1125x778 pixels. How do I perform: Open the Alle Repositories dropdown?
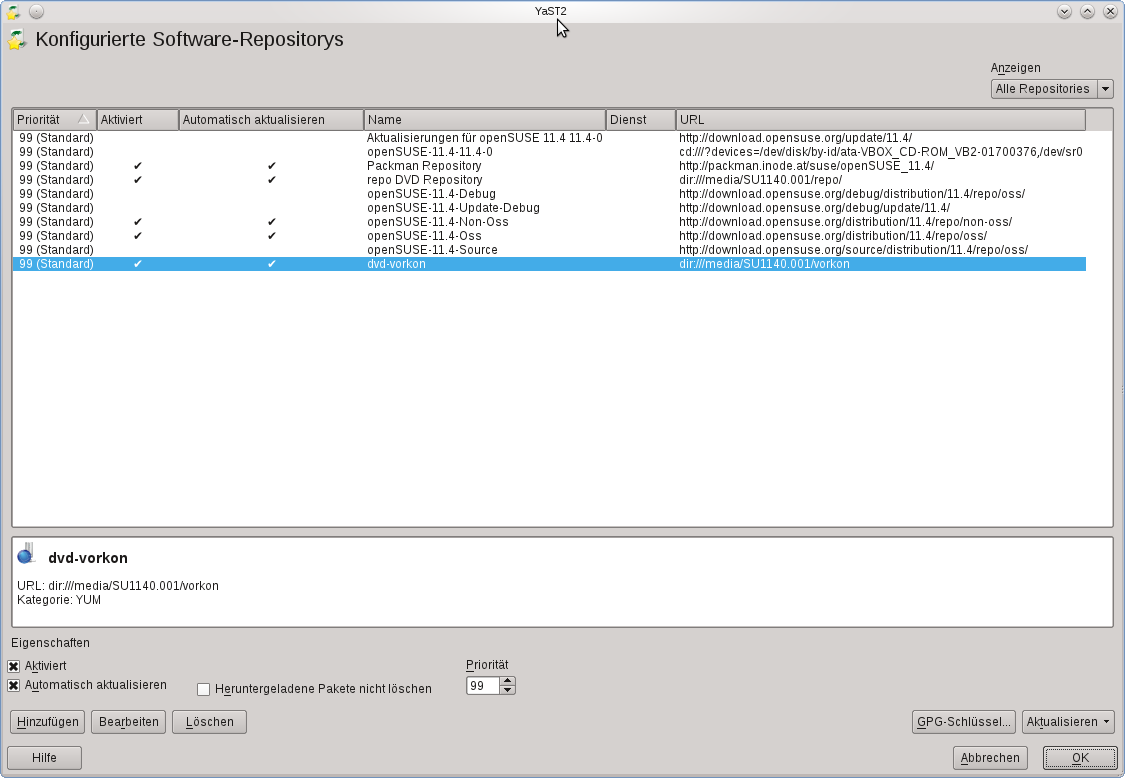[1052, 89]
